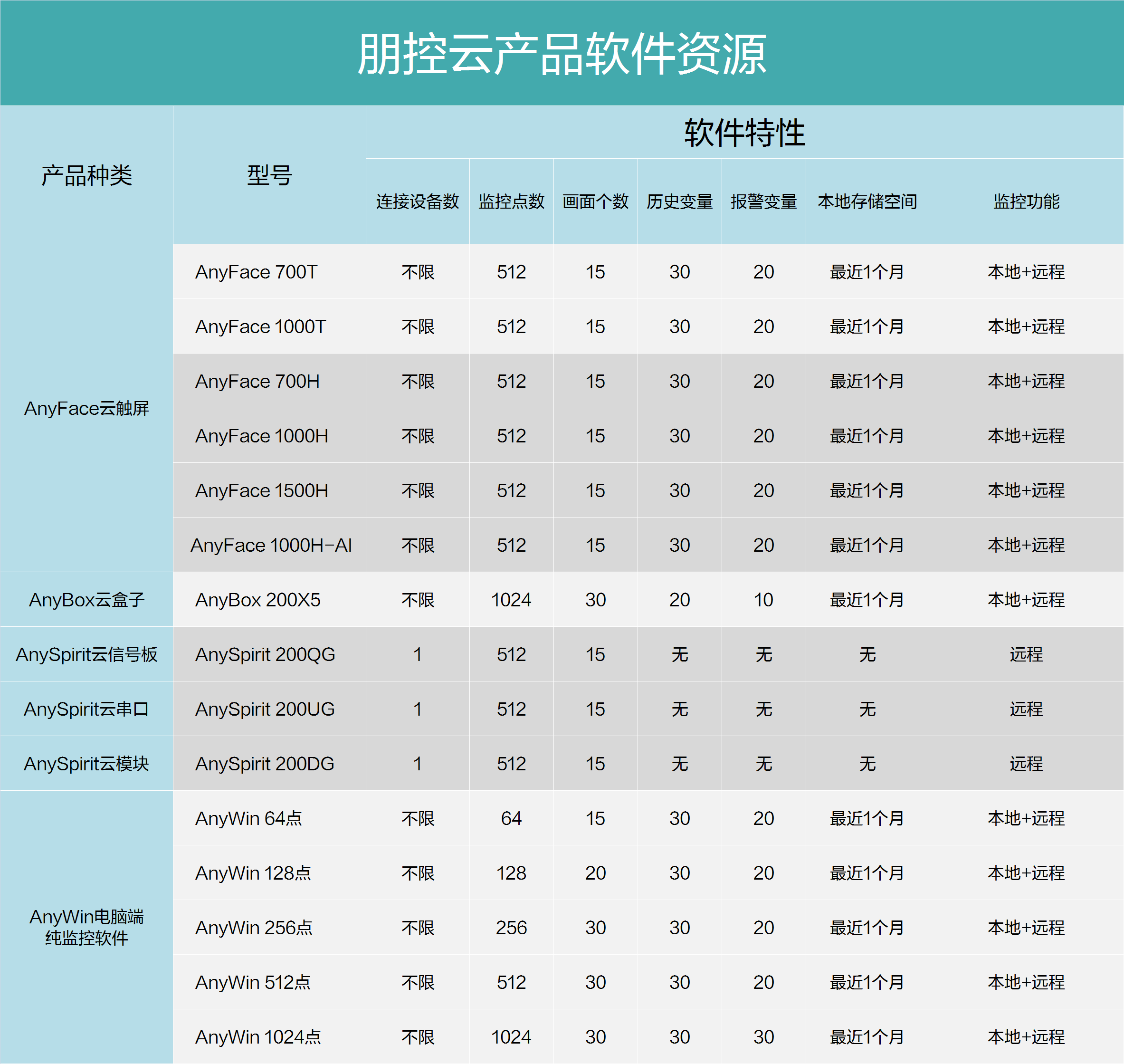Click the AnySpirit 200QG model cell
This screenshot has width=1124, height=1064.
coord(265,654)
